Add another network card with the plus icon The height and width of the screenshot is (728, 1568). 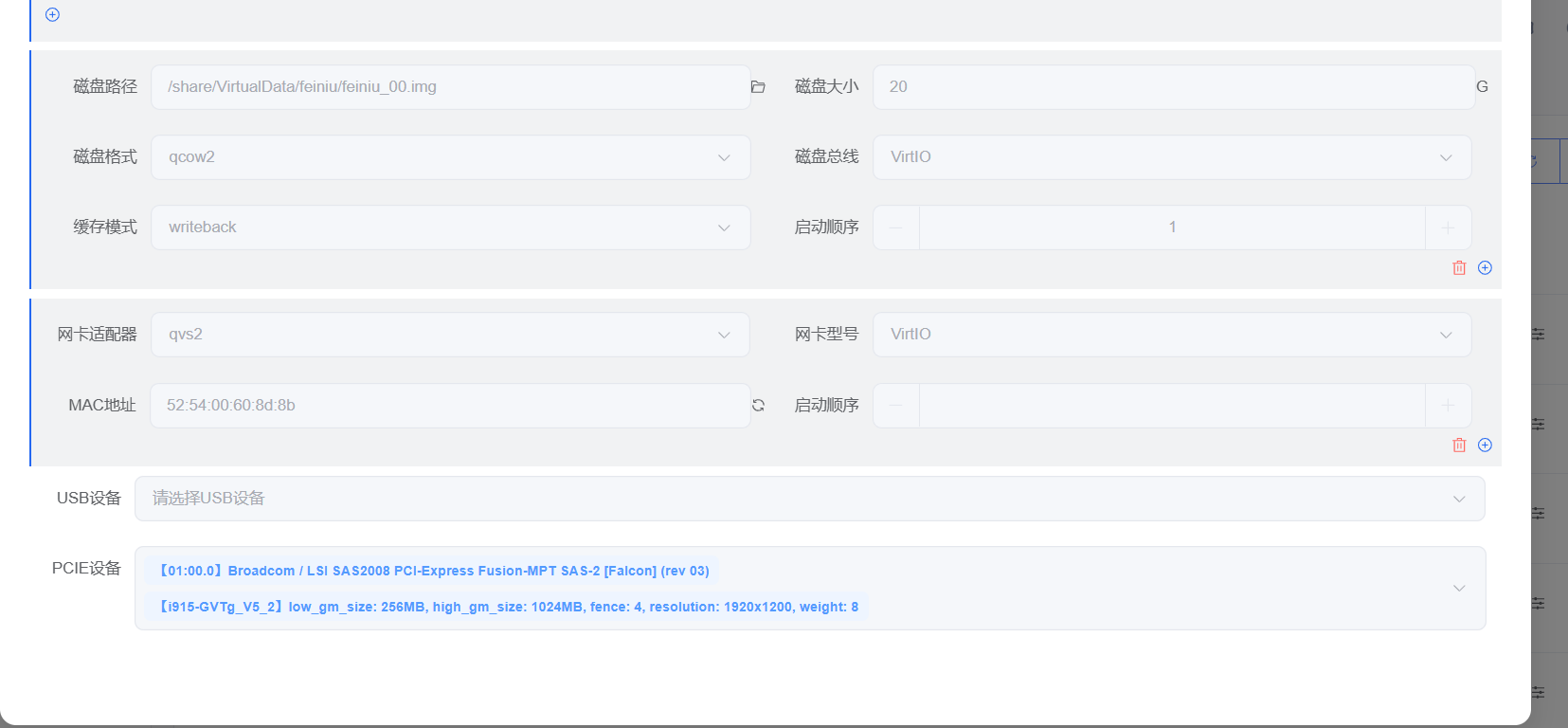[x=1485, y=446]
